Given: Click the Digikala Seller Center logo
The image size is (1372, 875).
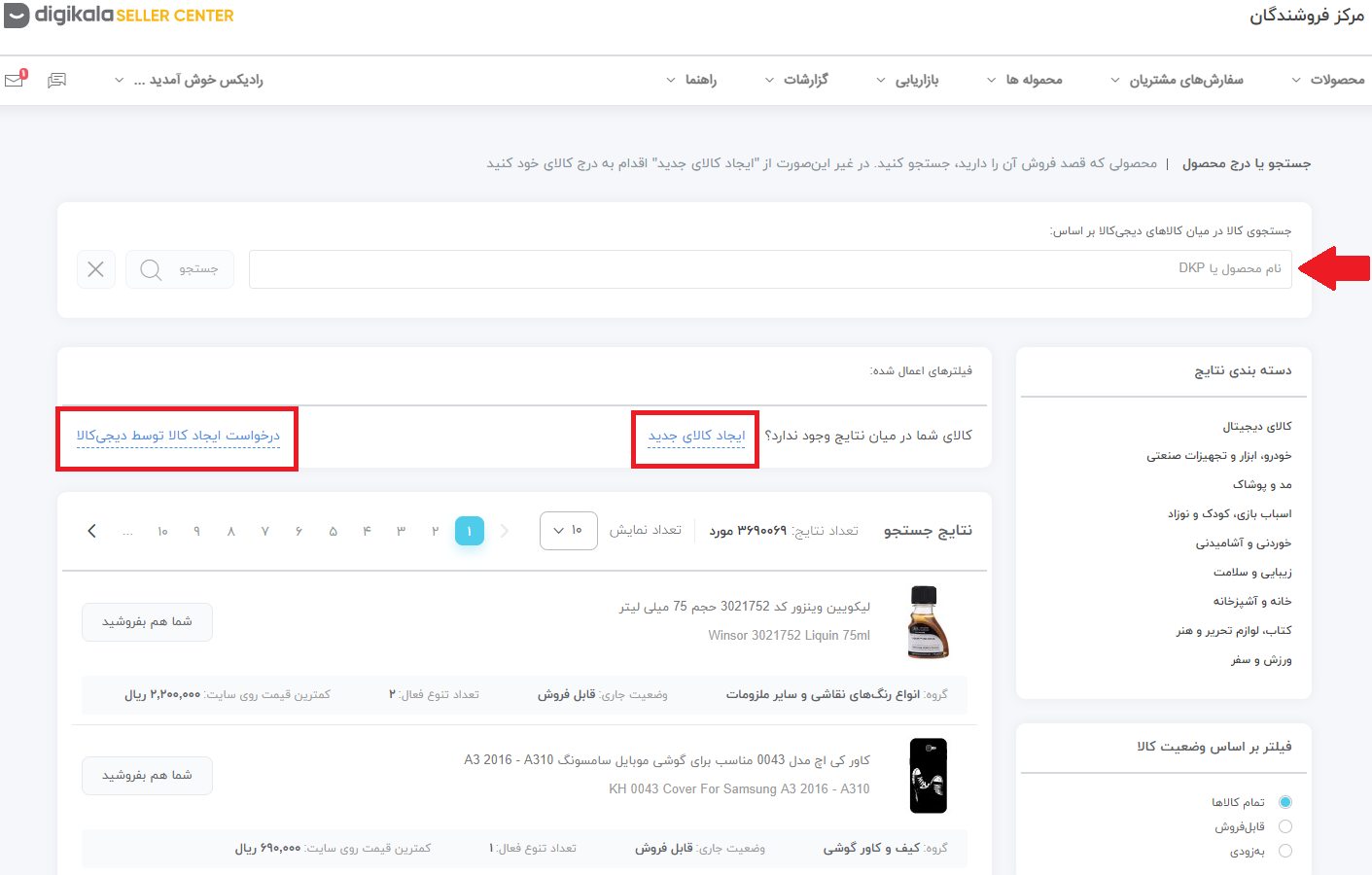Looking at the screenshot, I should (119, 16).
